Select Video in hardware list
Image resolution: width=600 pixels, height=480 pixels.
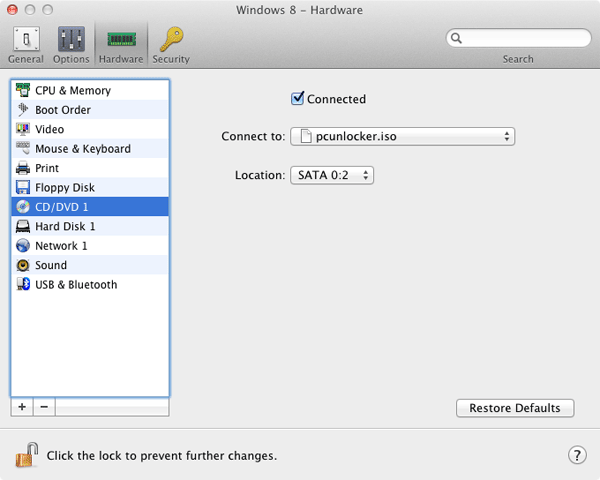pyautogui.click(x=90, y=129)
